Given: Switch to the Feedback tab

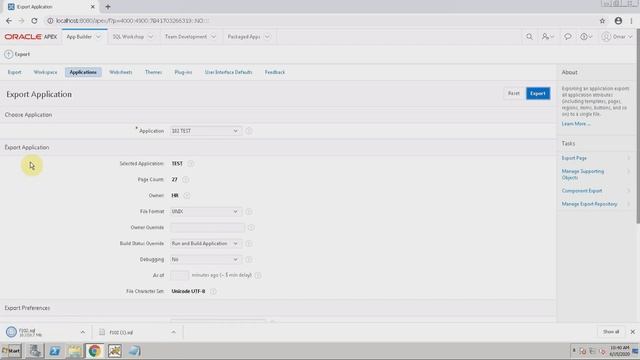Looking at the screenshot, I should click(x=275, y=72).
